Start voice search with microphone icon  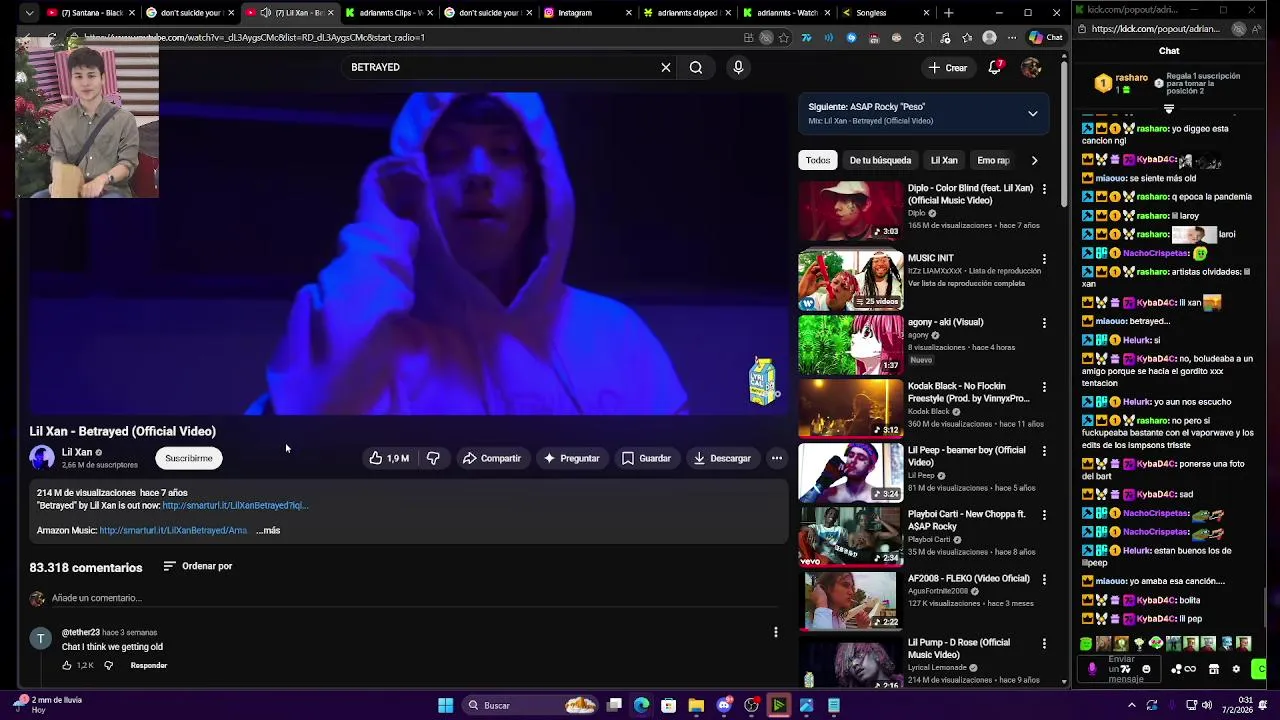coord(738,67)
